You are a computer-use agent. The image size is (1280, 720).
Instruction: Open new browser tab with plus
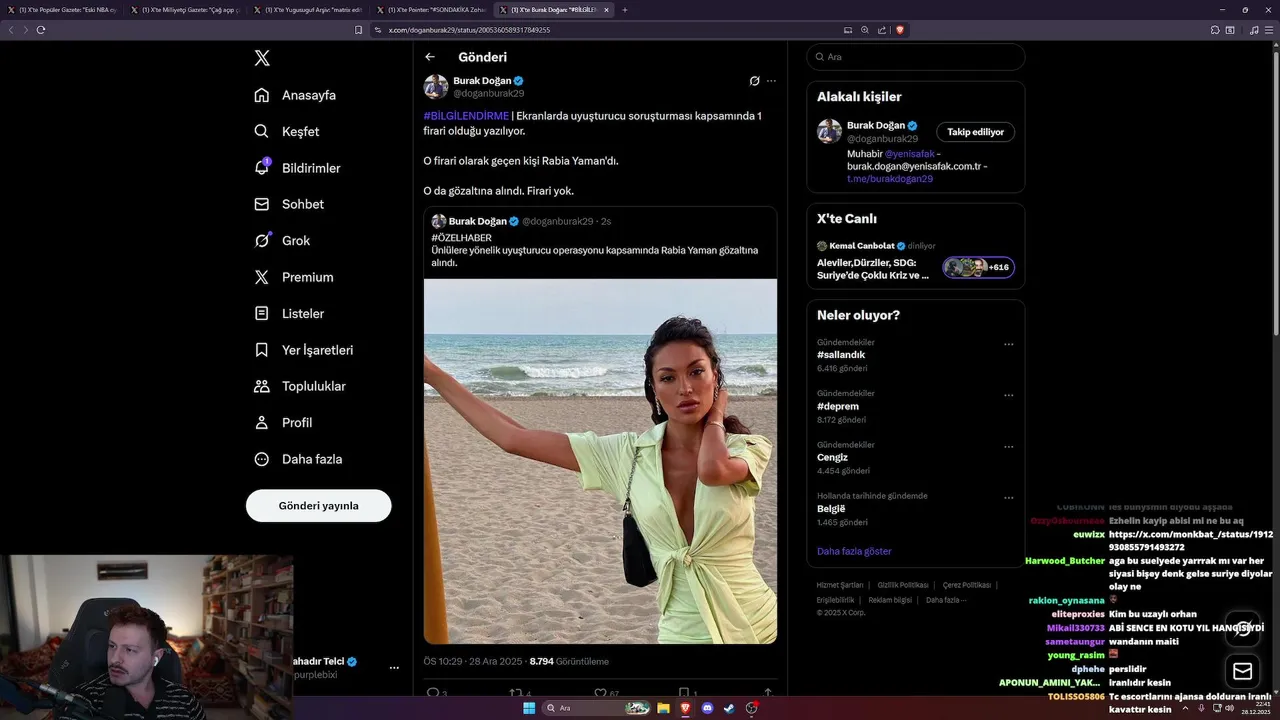625,10
